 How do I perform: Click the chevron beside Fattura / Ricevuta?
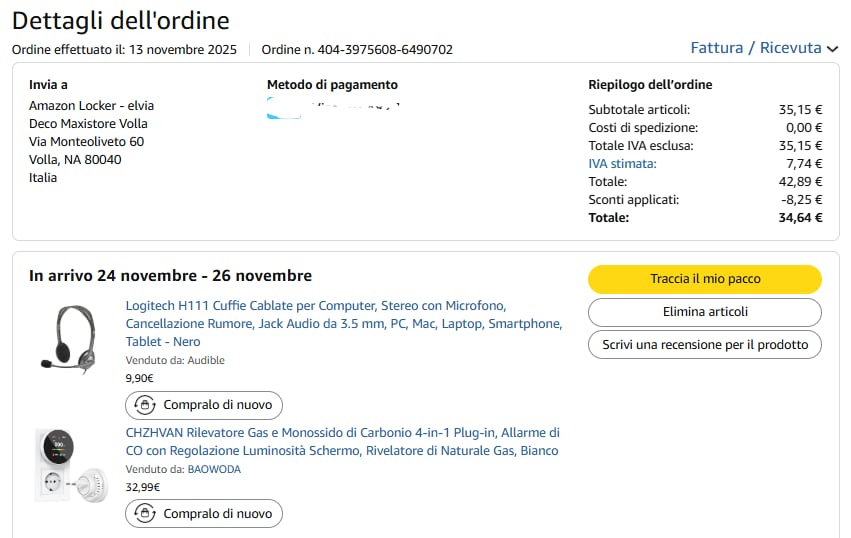(x=833, y=49)
